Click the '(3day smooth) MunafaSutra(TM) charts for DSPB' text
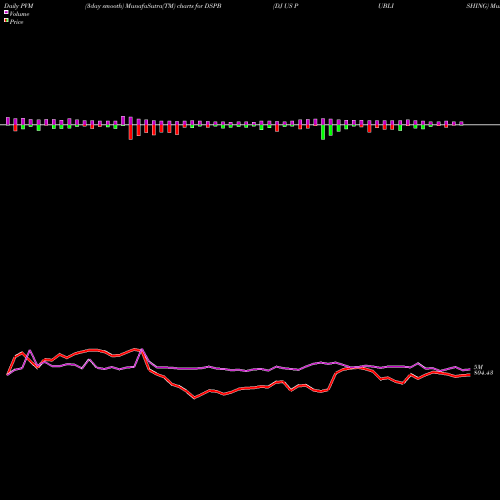Image resolution: width=500 pixels, height=500 pixels. point(153,6)
